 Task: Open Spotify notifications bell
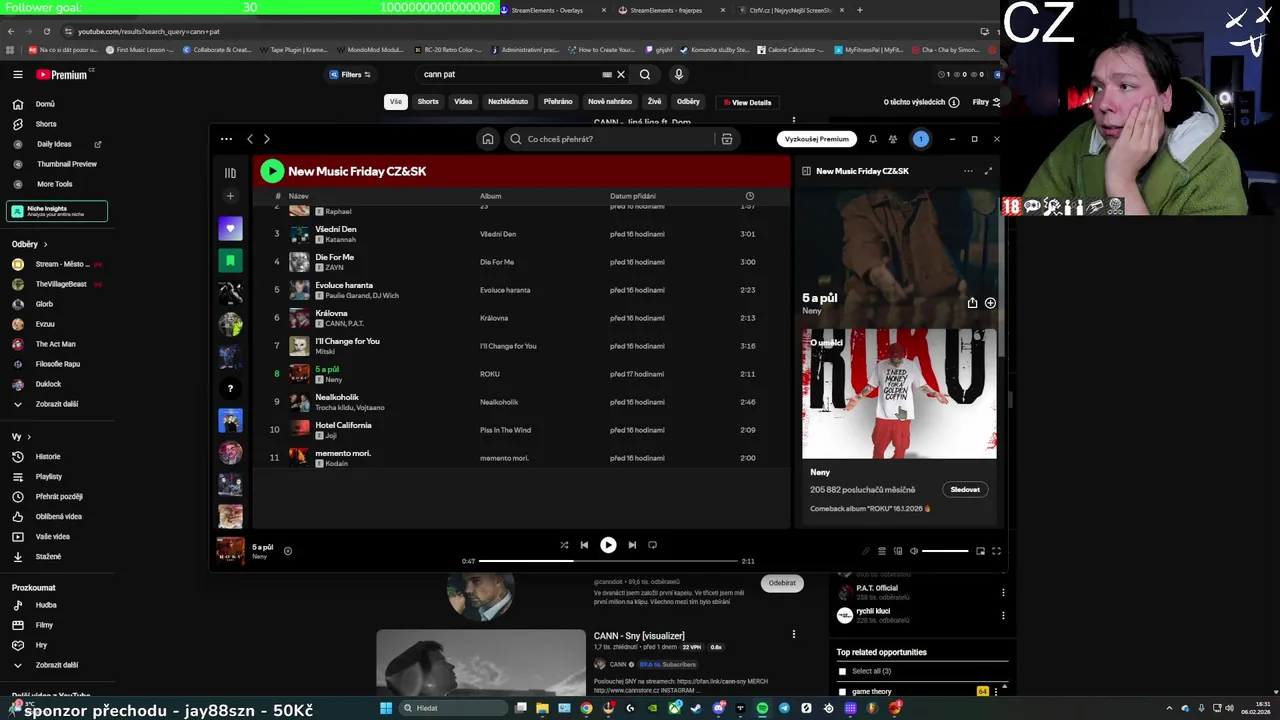[x=872, y=139]
